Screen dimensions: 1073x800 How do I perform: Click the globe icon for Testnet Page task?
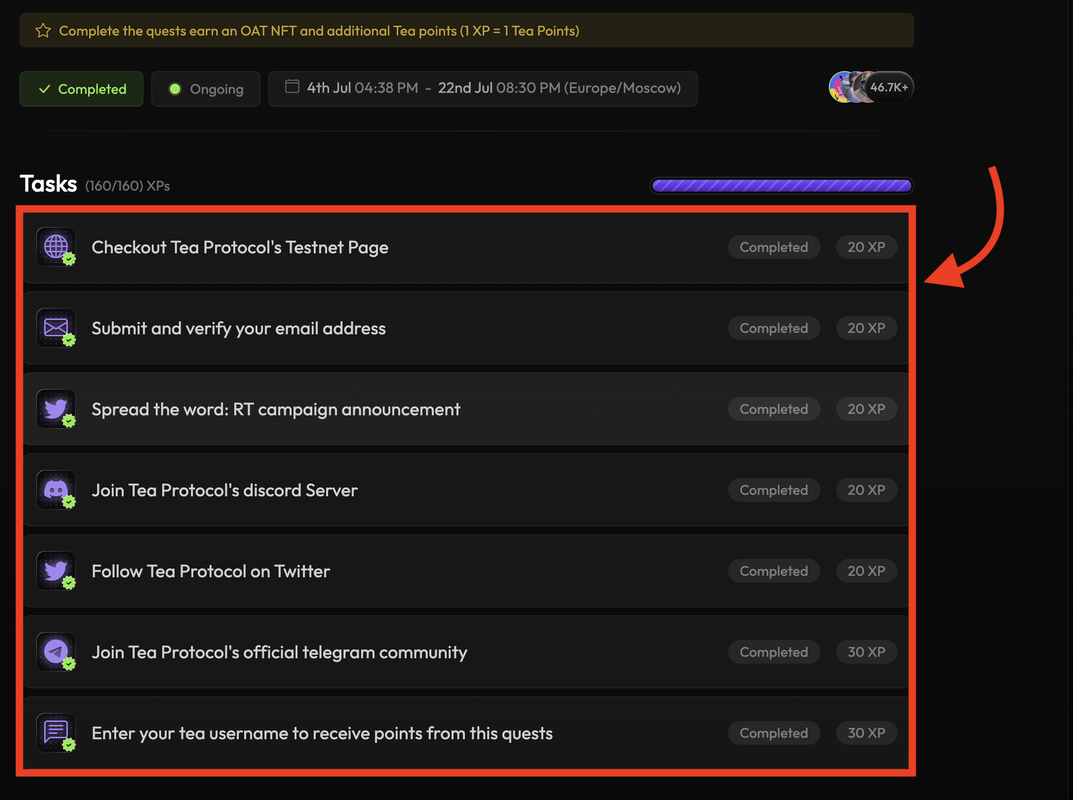(x=56, y=247)
